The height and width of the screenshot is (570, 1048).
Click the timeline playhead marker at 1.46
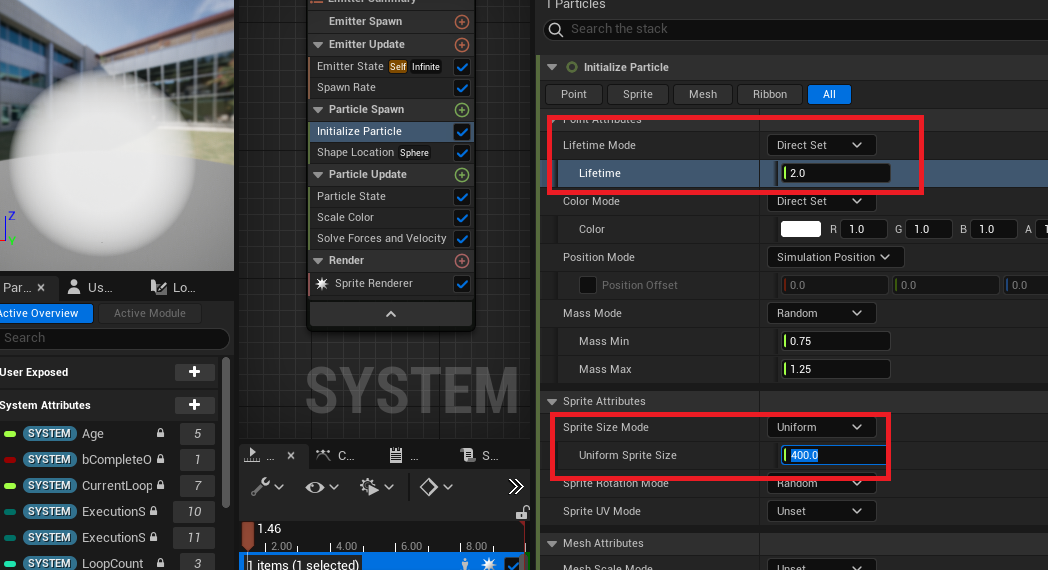pos(248,536)
